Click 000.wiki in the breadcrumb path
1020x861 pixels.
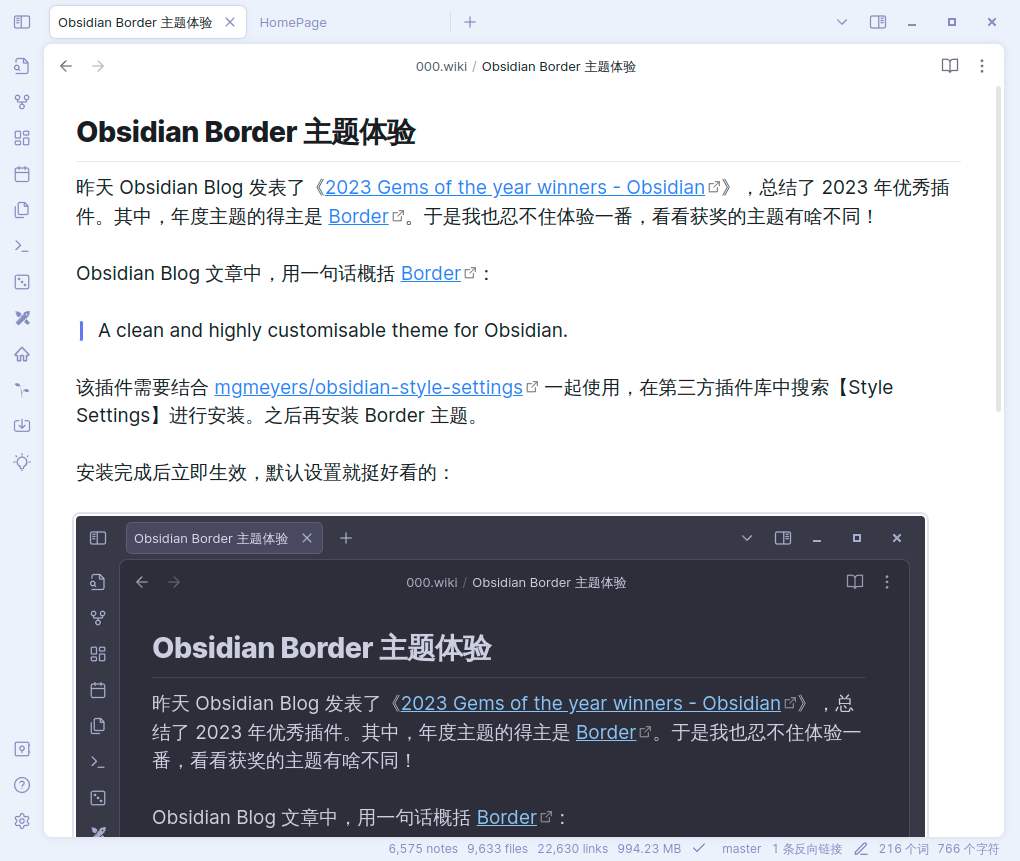point(441,66)
